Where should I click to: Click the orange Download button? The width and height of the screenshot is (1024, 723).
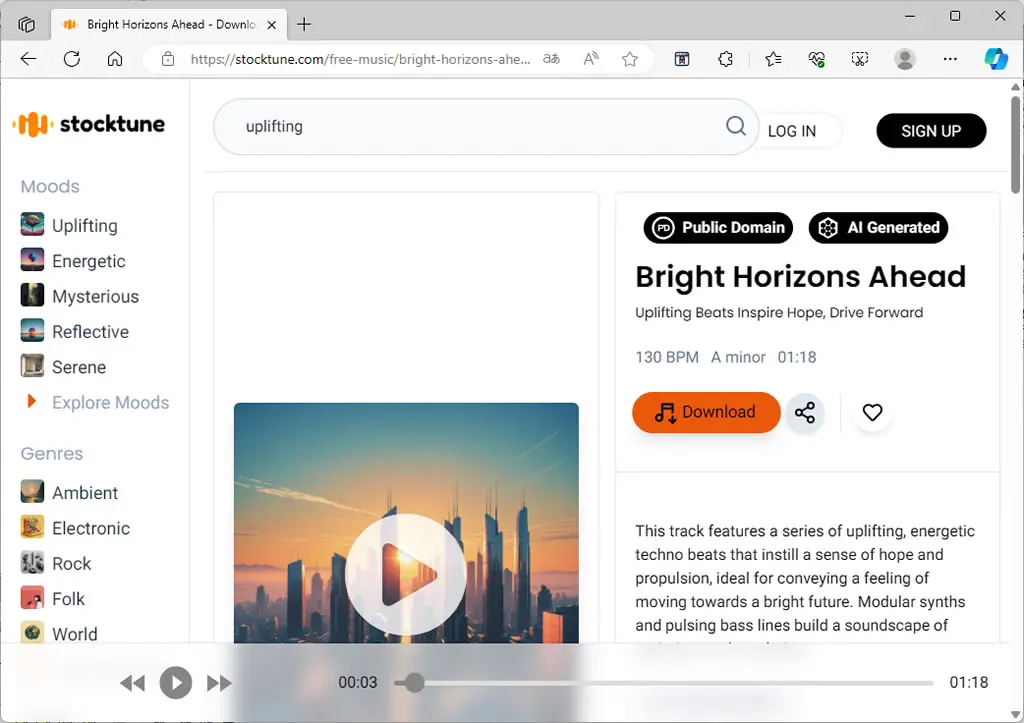pos(706,412)
